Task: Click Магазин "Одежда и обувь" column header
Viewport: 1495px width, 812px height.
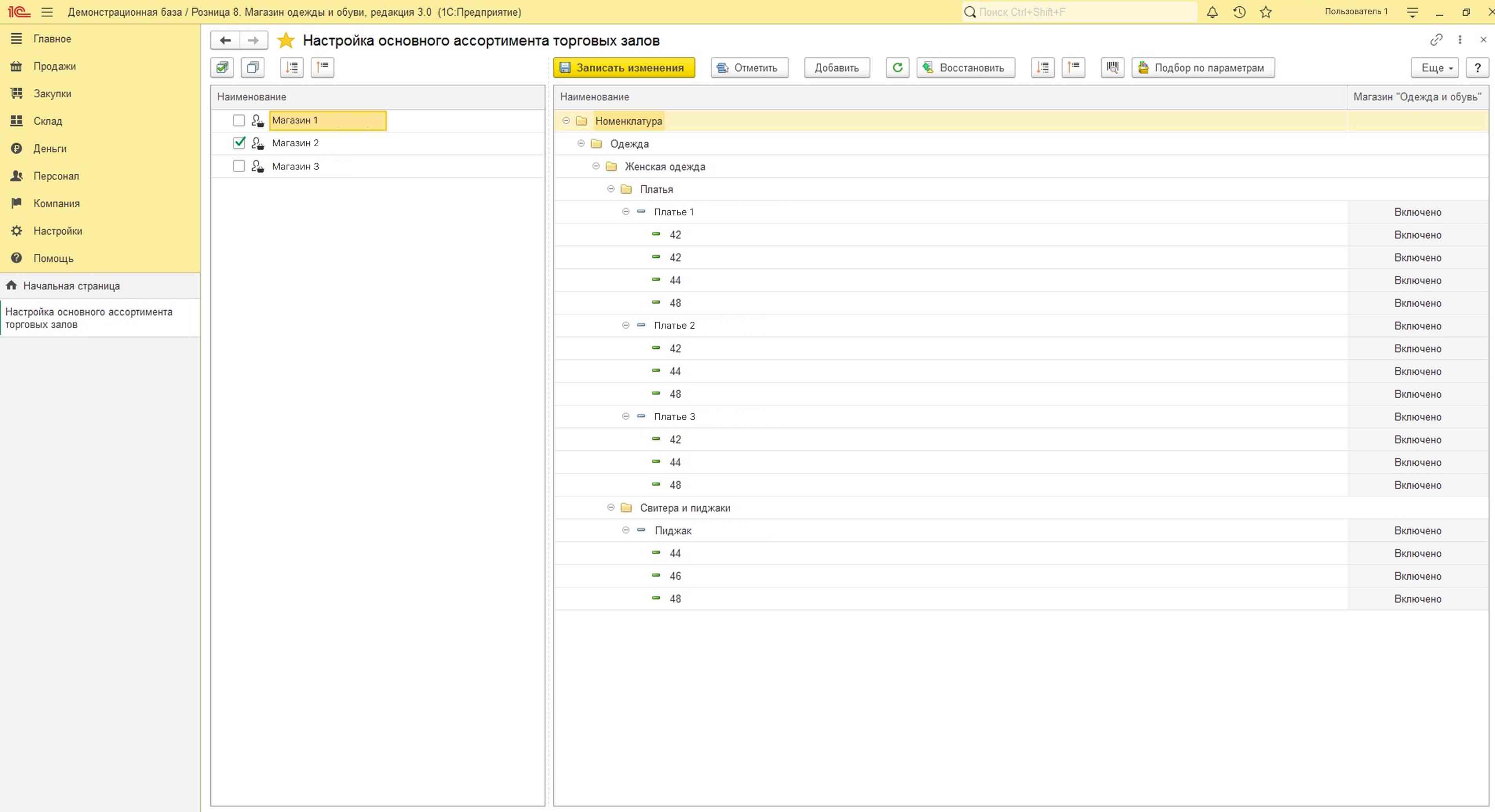Action: [x=1417, y=97]
